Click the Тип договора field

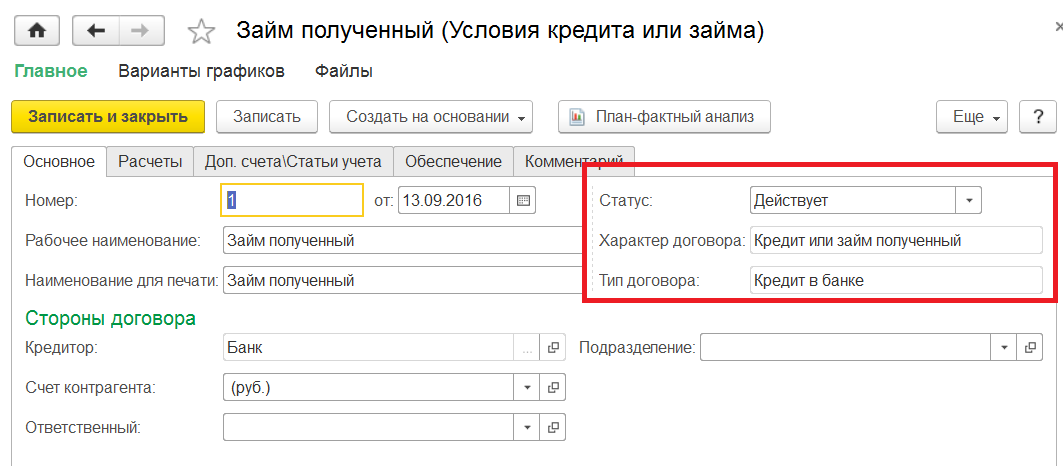click(896, 279)
